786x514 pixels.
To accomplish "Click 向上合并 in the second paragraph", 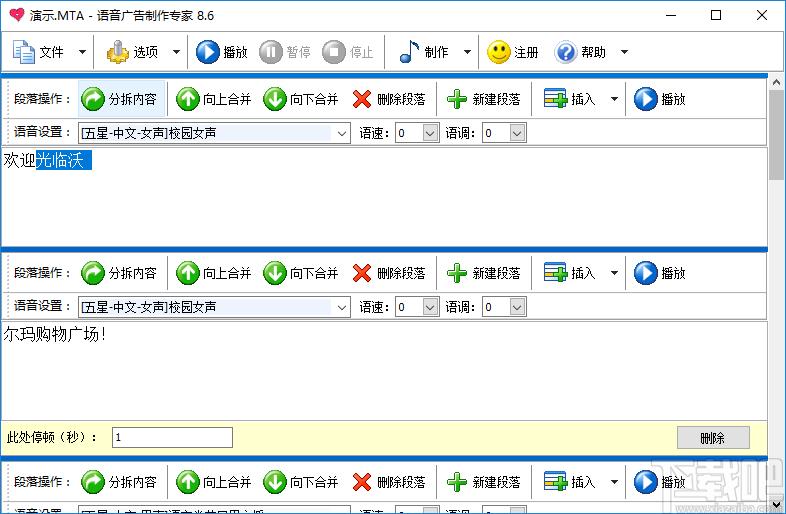I will coord(214,273).
